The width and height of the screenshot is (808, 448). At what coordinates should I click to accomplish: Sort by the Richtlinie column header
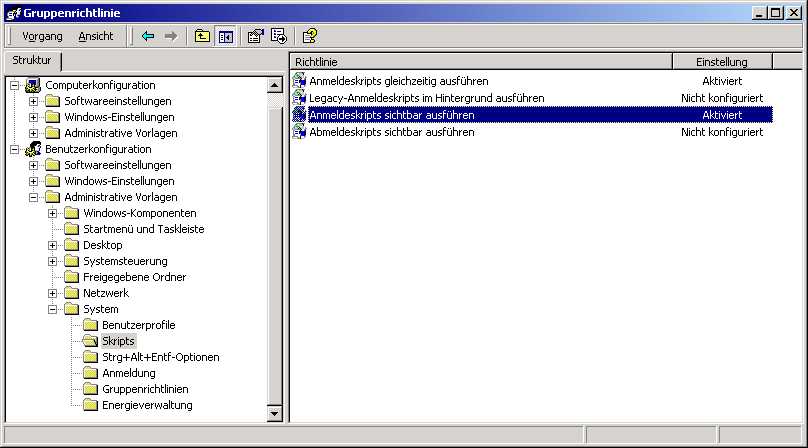[x=481, y=62]
